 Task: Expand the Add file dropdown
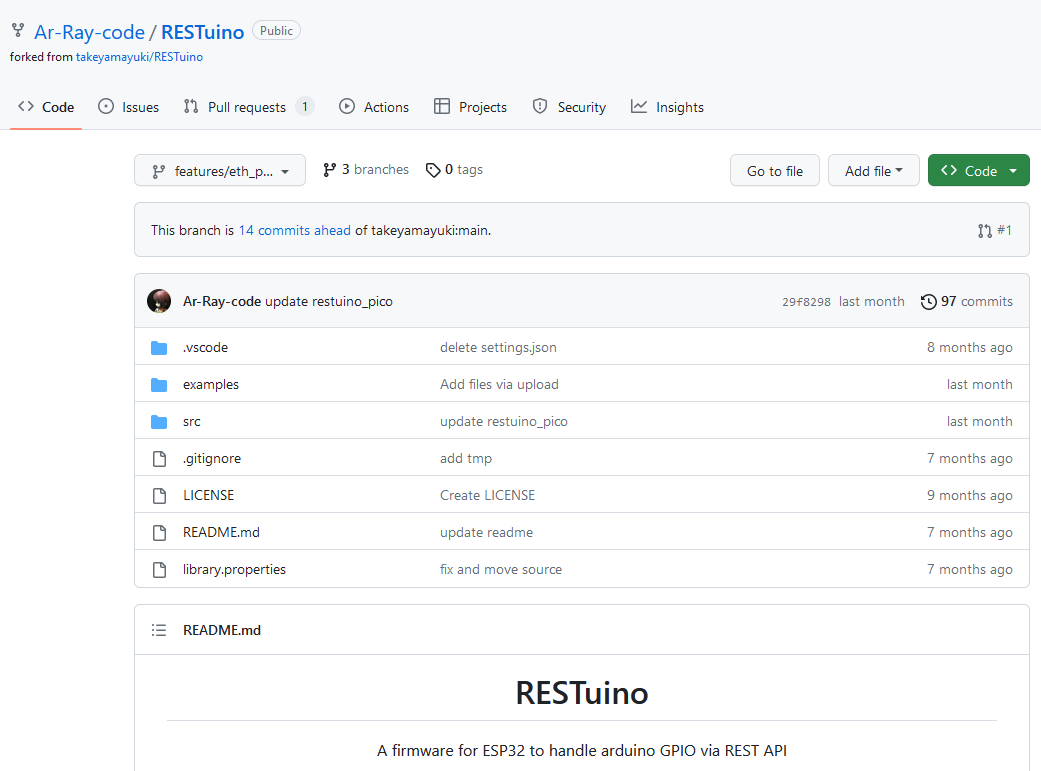coord(873,171)
